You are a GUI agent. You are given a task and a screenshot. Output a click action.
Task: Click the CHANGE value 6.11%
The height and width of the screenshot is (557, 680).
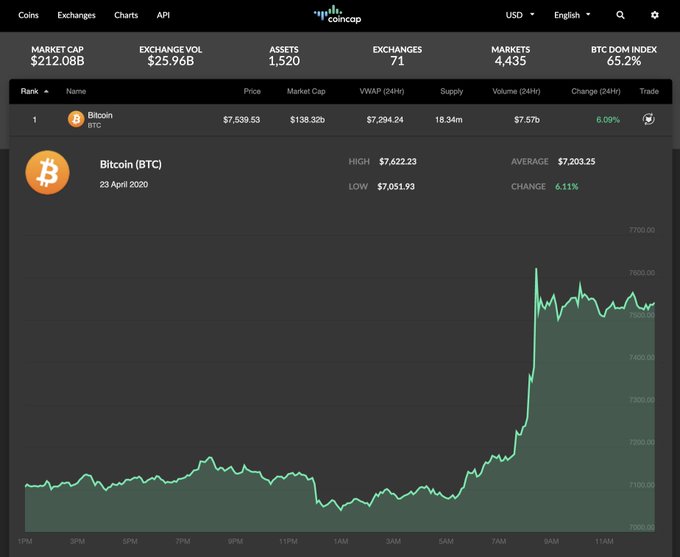tap(567, 187)
